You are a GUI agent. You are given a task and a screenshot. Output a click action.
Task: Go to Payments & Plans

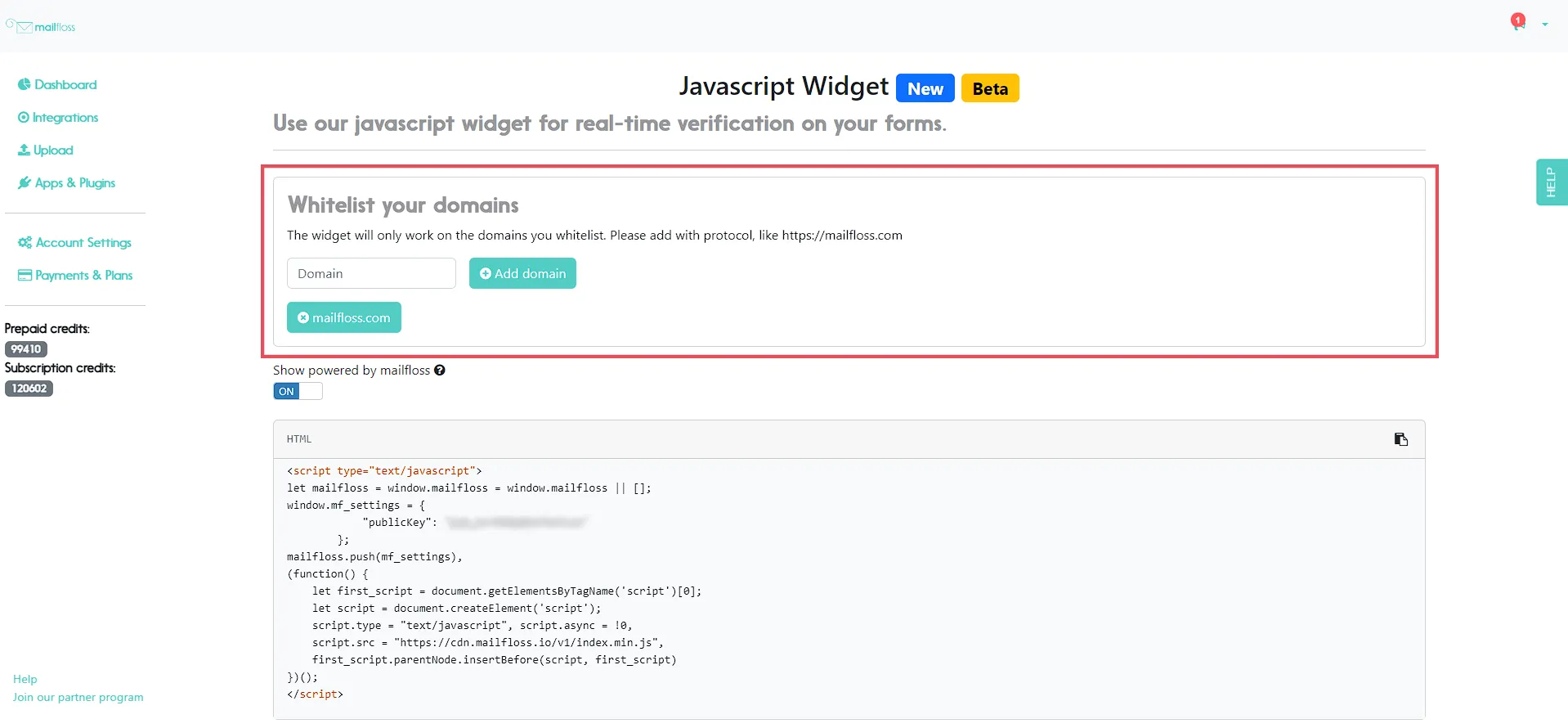pyautogui.click(x=75, y=276)
